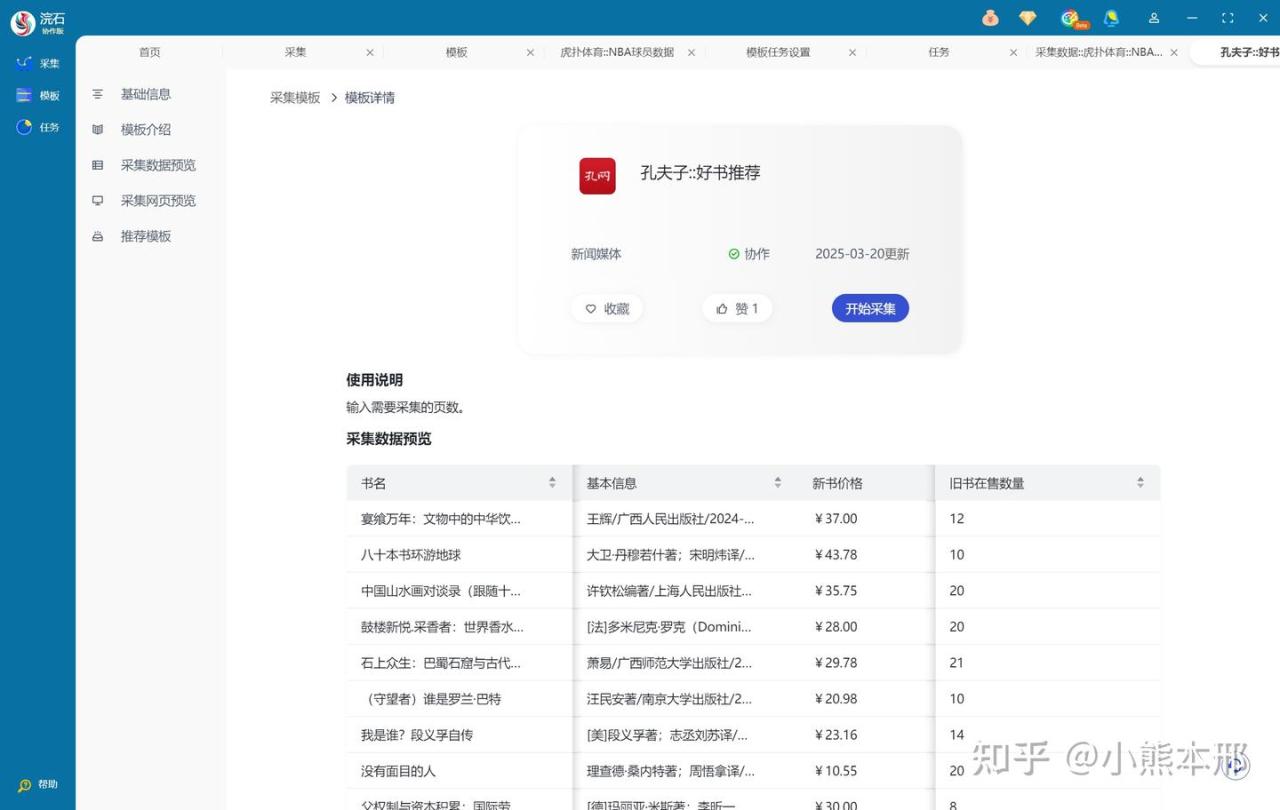Click the 协作 status label
Screen dimensions: 1280x810
[749, 254]
